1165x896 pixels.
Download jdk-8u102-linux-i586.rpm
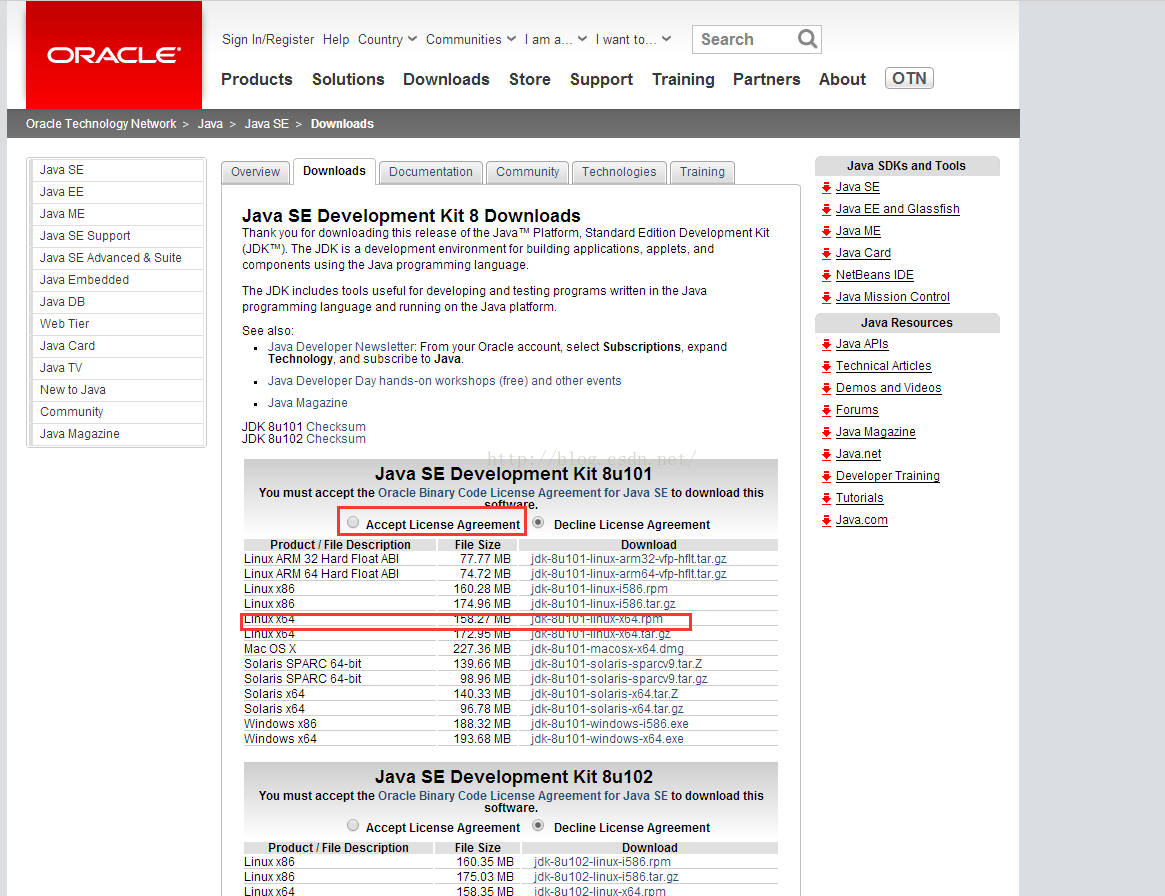(602, 862)
